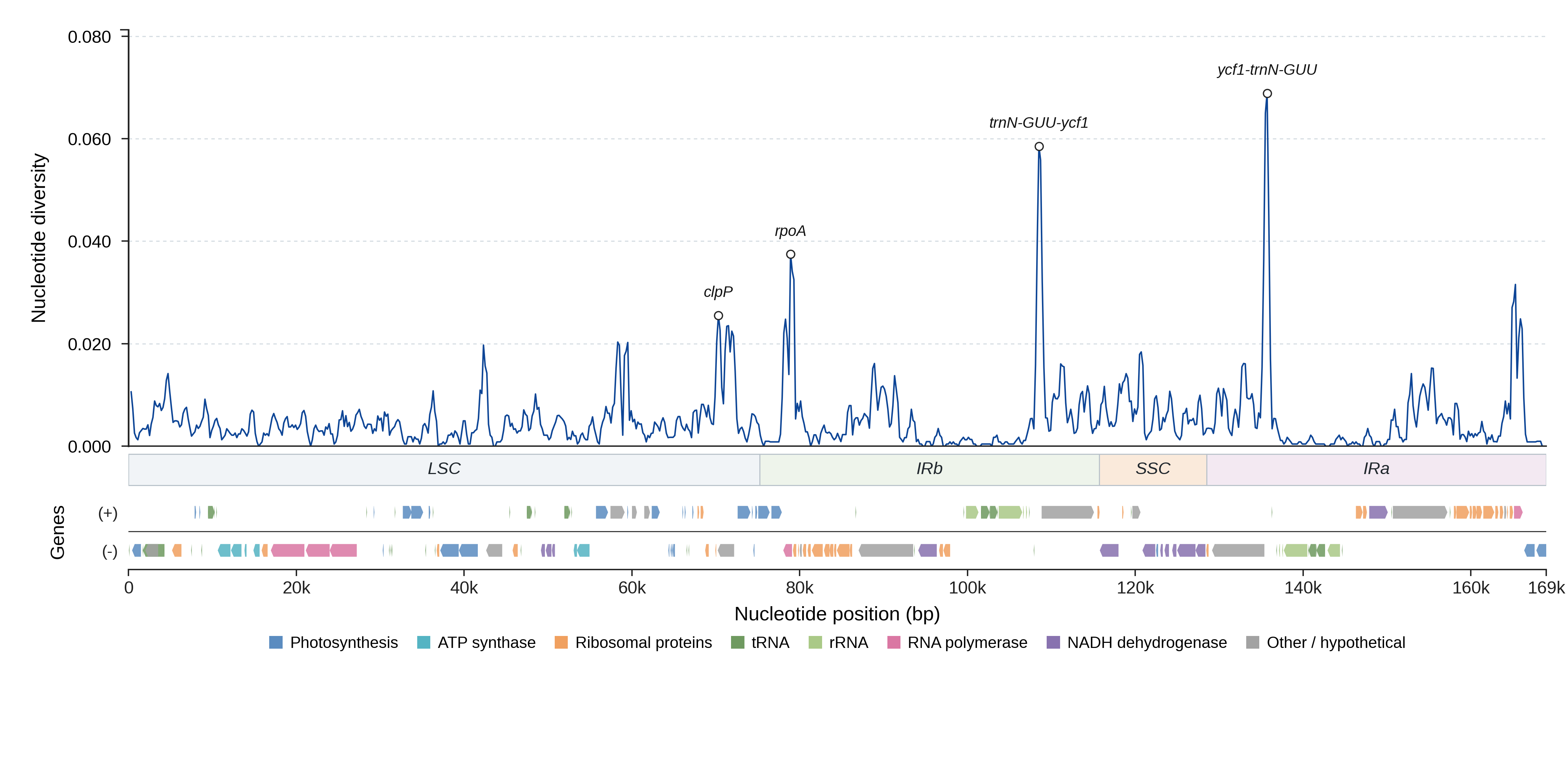1568x763 pixels.
Task: Click the 'NADH dehydrogenase' legend text
Action: coord(1147,643)
